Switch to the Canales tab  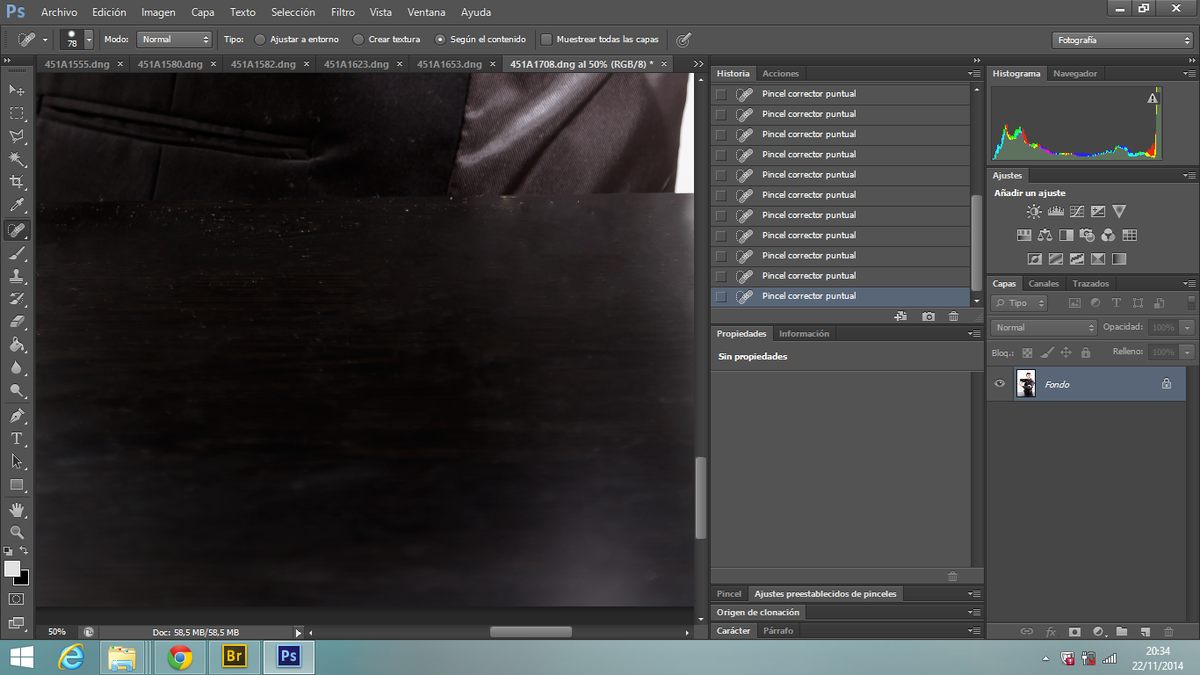[x=1044, y=283]
